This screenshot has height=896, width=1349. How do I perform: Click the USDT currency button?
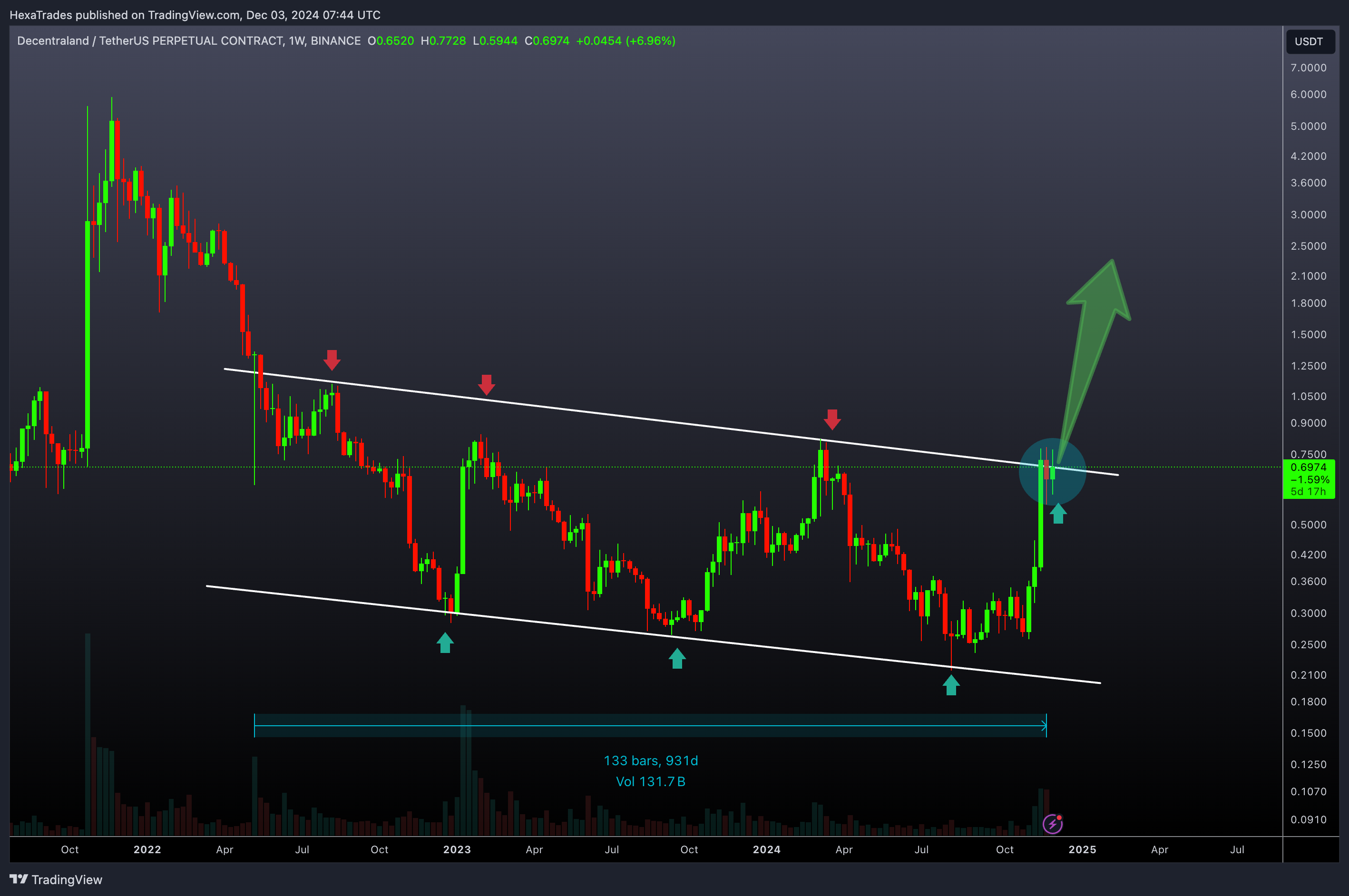pyautogui.click(x=1310, y=42)
